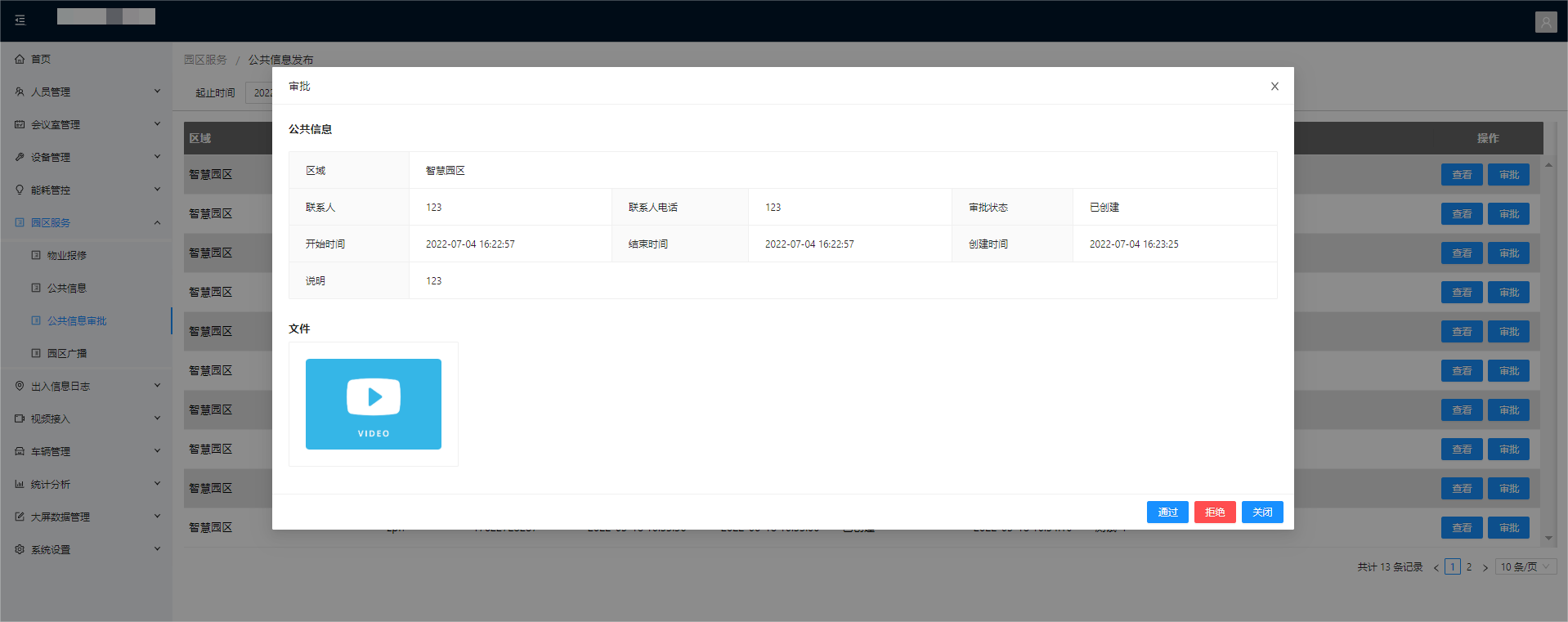Collapse the 园区服务 menu chevron
The height and width of the screenshot is (622, 1568).
[x=157, y=222]
